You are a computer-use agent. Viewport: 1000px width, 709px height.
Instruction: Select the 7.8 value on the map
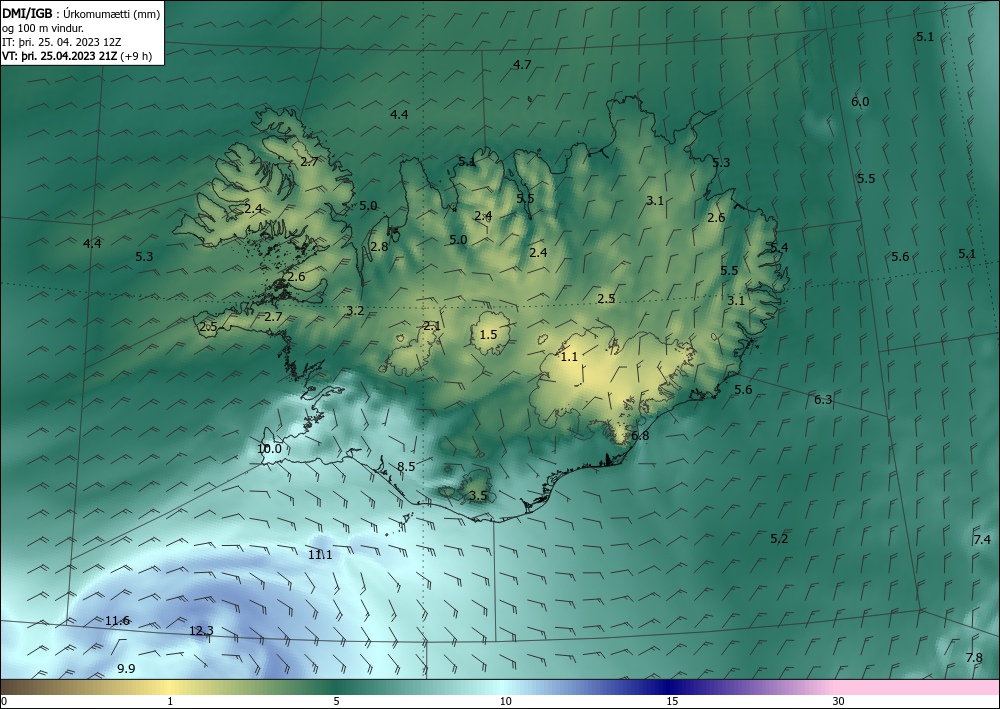974,658
